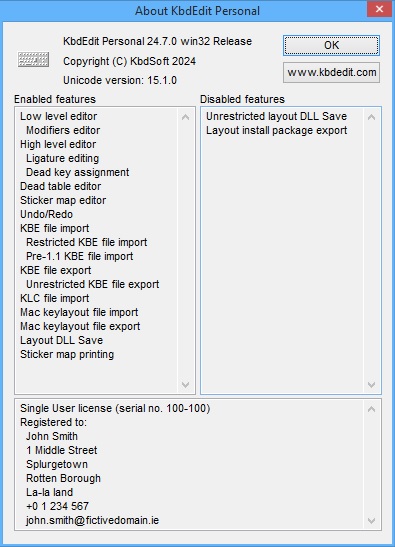
Task: Click the 'La-la land' line
Action: coord(50,492)
